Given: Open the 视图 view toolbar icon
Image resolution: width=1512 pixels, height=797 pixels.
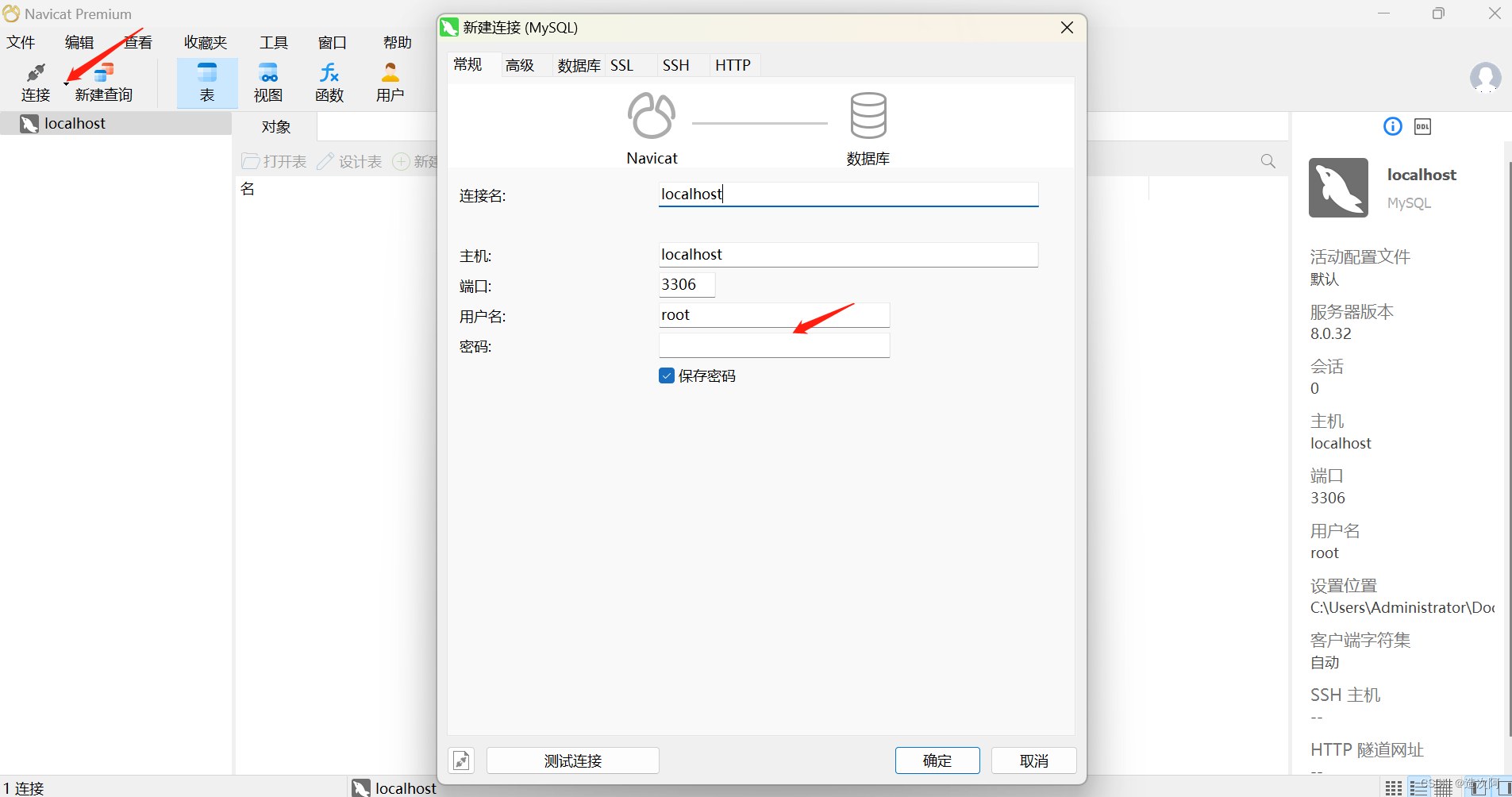Looking at the screenshot, I should (268, 82).
